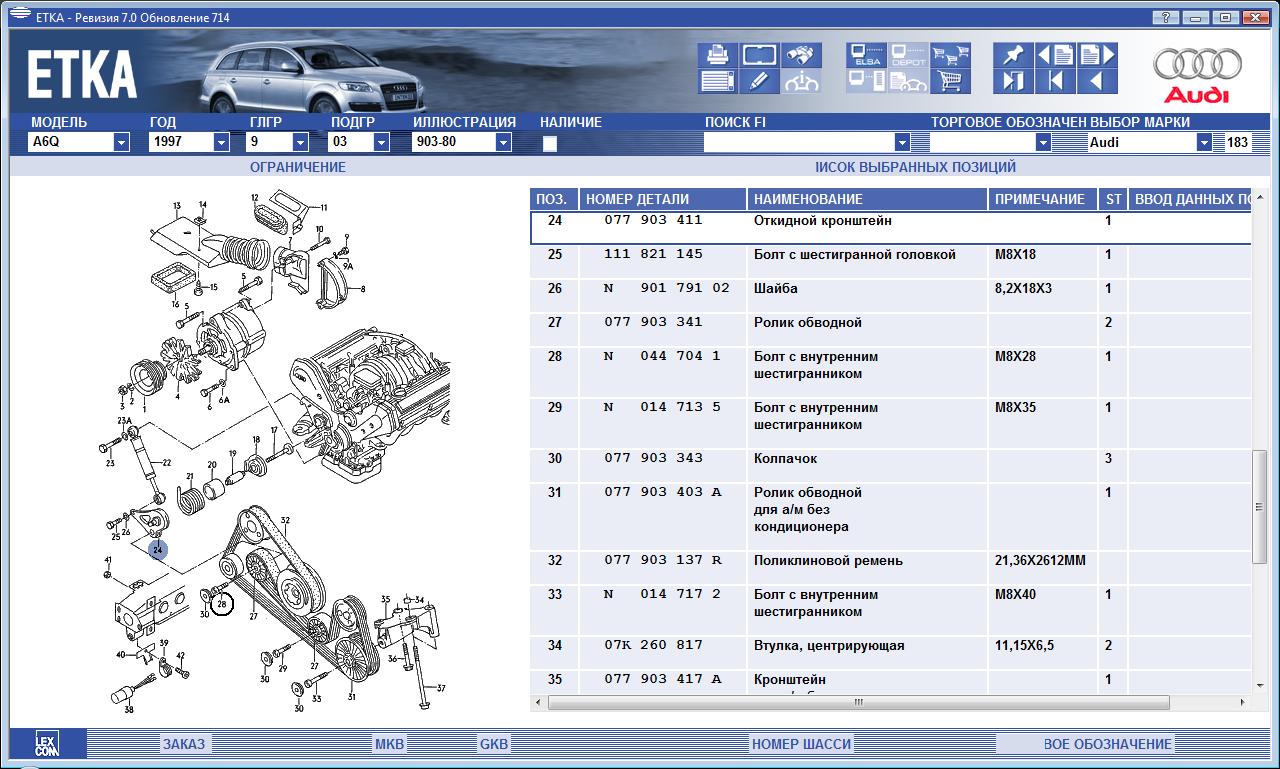The height and width of the screenshot is (769, 1280).
Task: Expand the МОДЕЛЬ dropdown
Action: [121, 143]
